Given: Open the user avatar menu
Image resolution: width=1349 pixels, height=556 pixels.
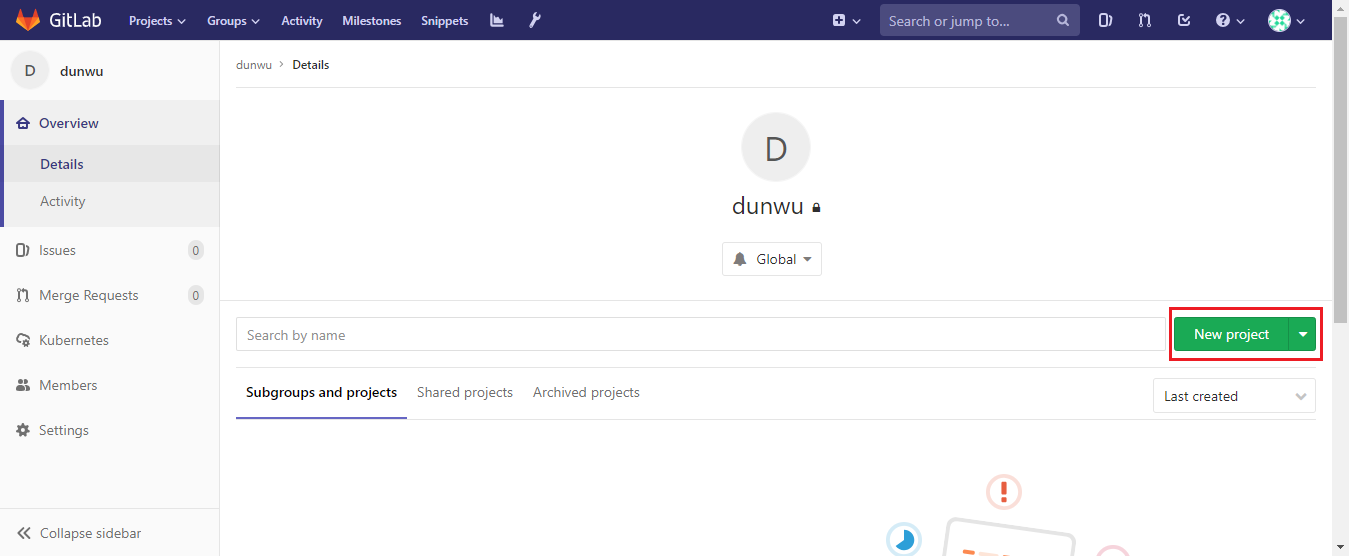Looking at the screenshot, I should (1286, 20).
